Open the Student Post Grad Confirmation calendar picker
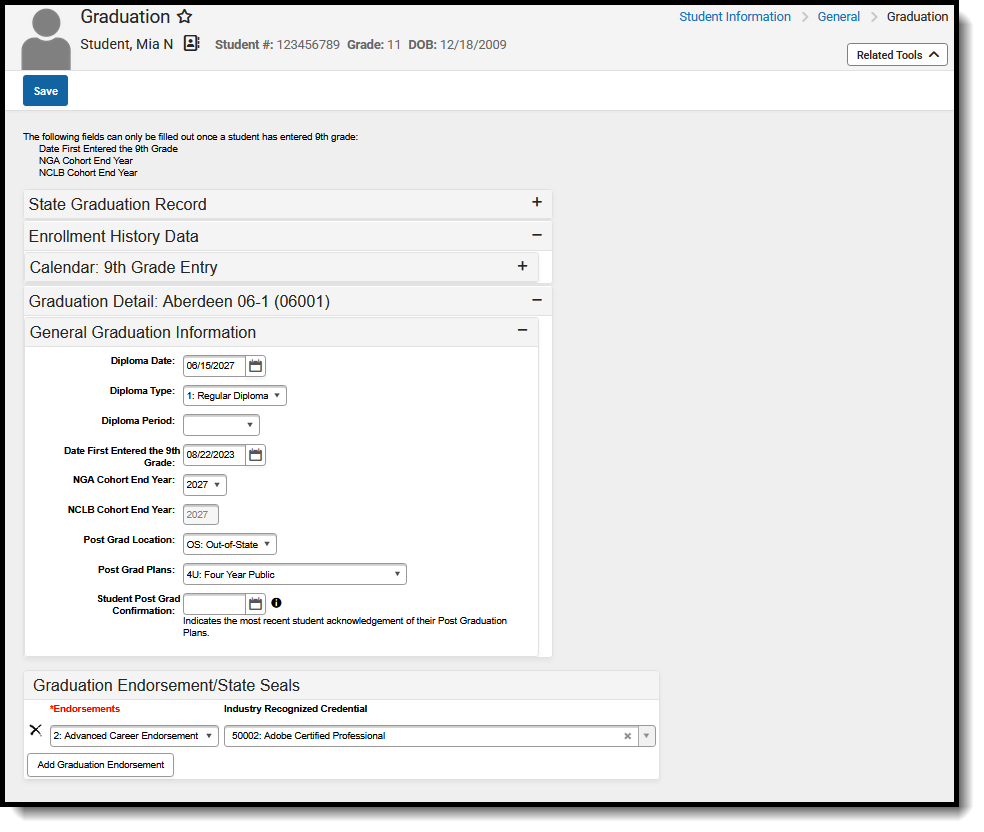The width and height of the screenshot is (984, 832). [255, 603]
